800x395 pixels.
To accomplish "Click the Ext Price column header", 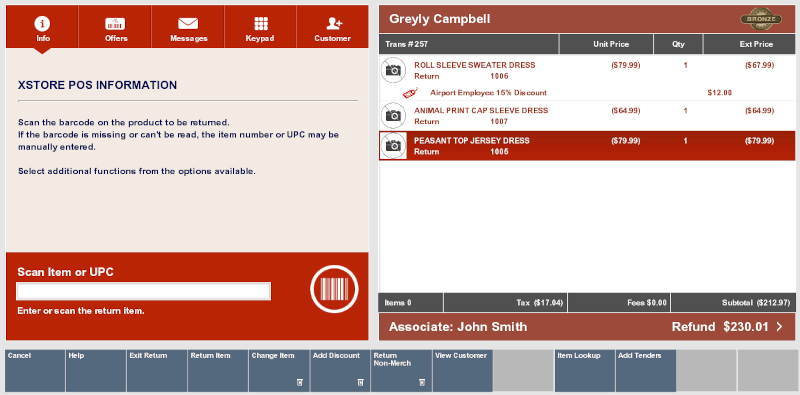I will (749, 44).
